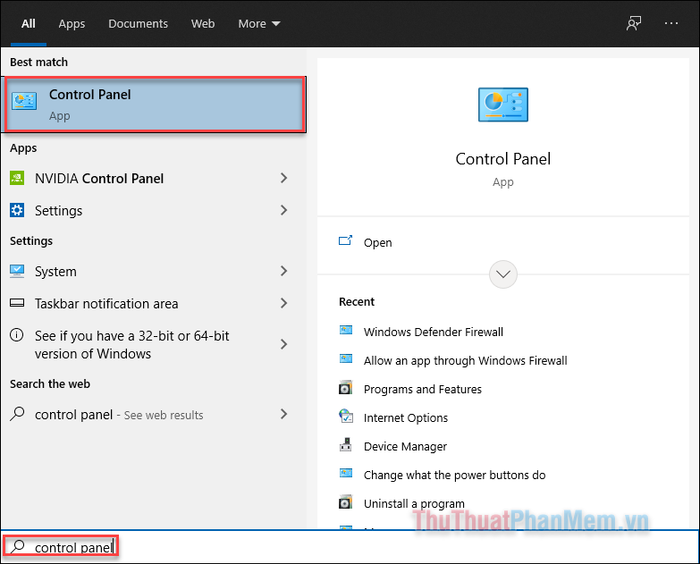Image resolution: width=700 pixels, height=564 pixels.
Task: Open the three-dot options menu
Action: pos(671,23)
